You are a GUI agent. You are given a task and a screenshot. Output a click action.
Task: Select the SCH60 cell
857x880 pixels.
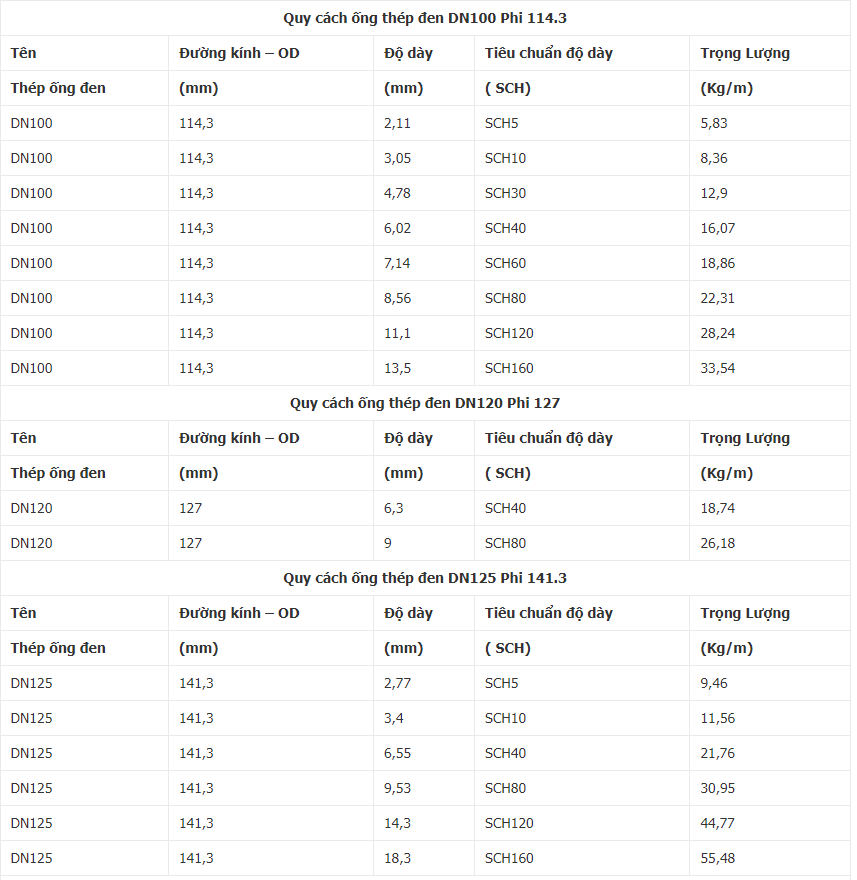[505, 263]
